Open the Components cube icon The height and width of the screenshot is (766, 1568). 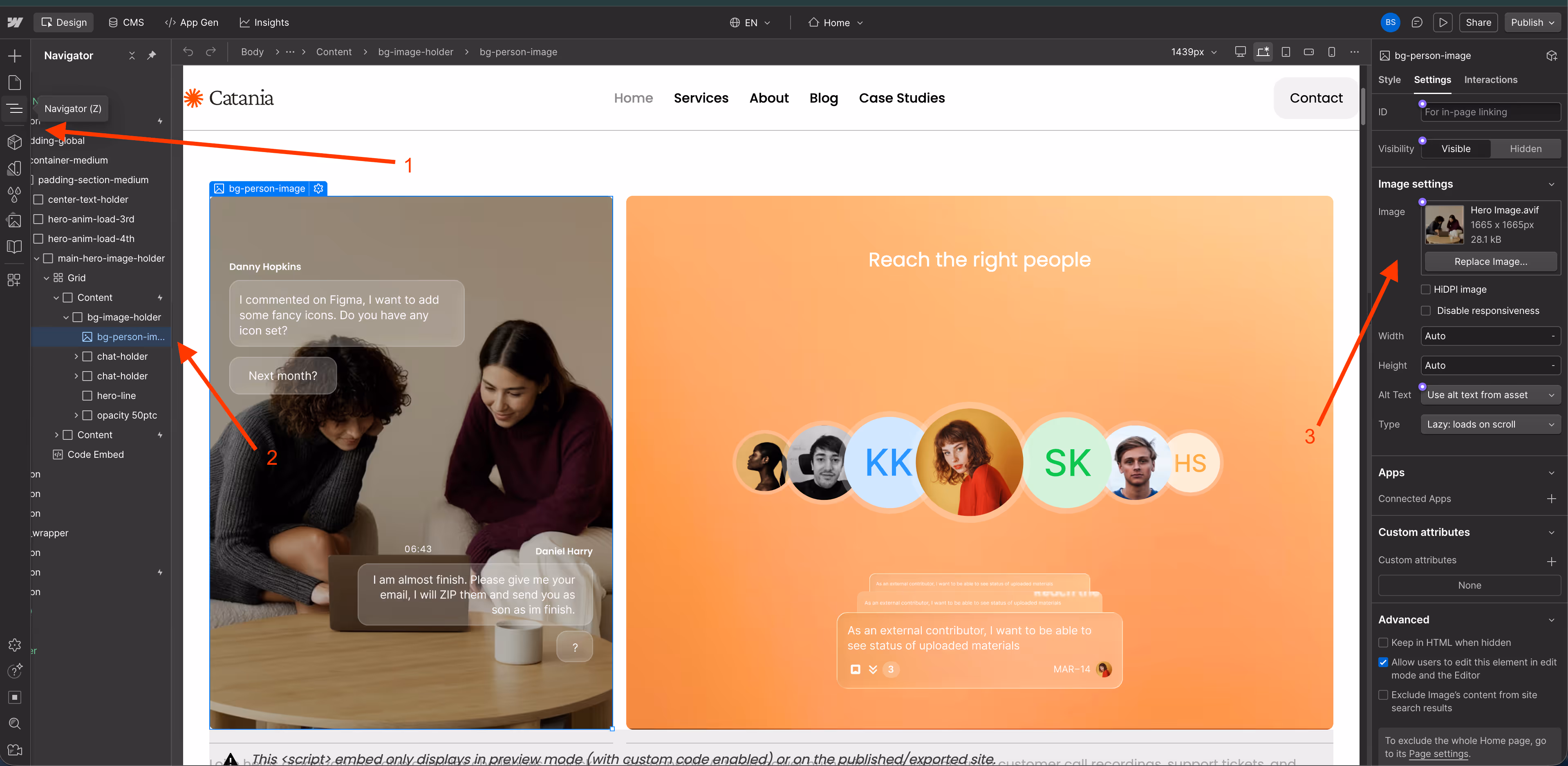15,142
